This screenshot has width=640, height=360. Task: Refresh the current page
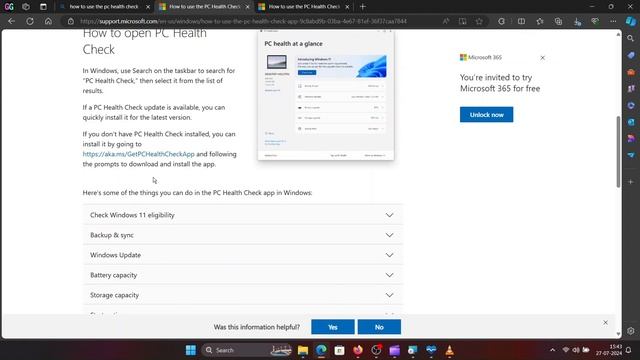click(30, 21)
